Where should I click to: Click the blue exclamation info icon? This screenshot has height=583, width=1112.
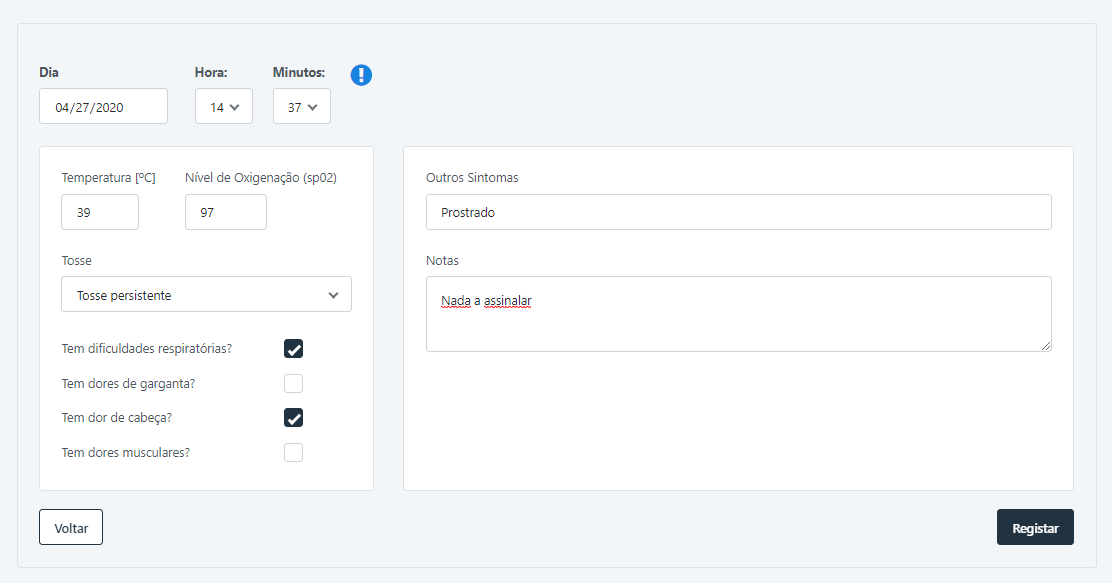click(x=361, y=74)
